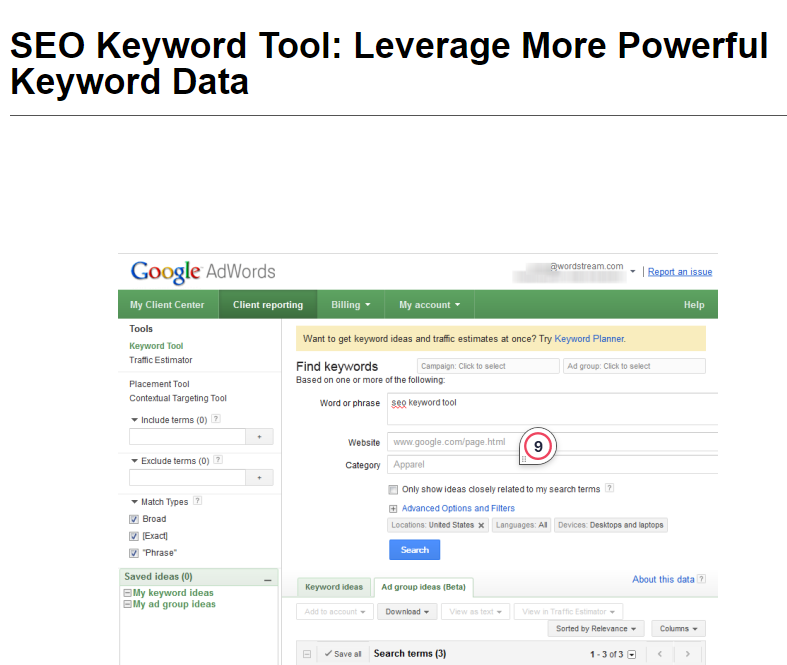
Task: Collapse the Exclude terms section
Action: (135, 461)
